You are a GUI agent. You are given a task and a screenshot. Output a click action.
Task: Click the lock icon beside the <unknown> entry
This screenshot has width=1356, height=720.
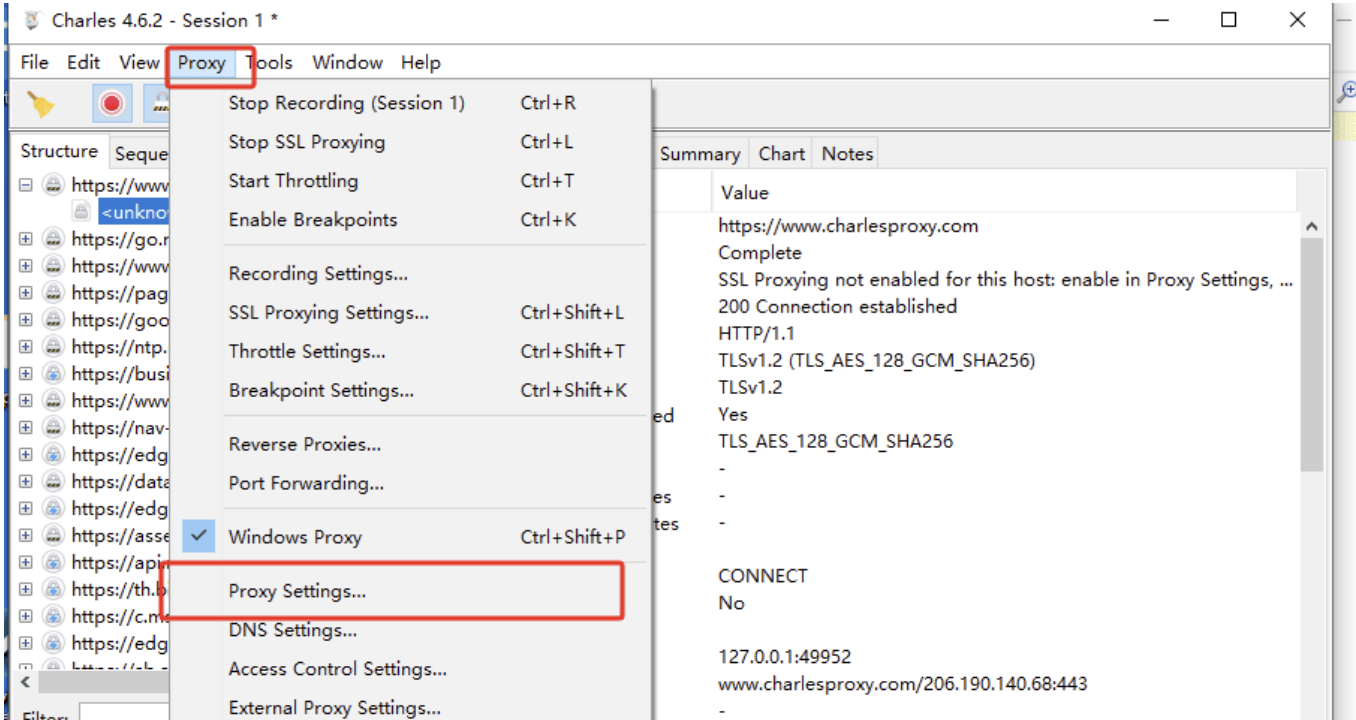81,212
